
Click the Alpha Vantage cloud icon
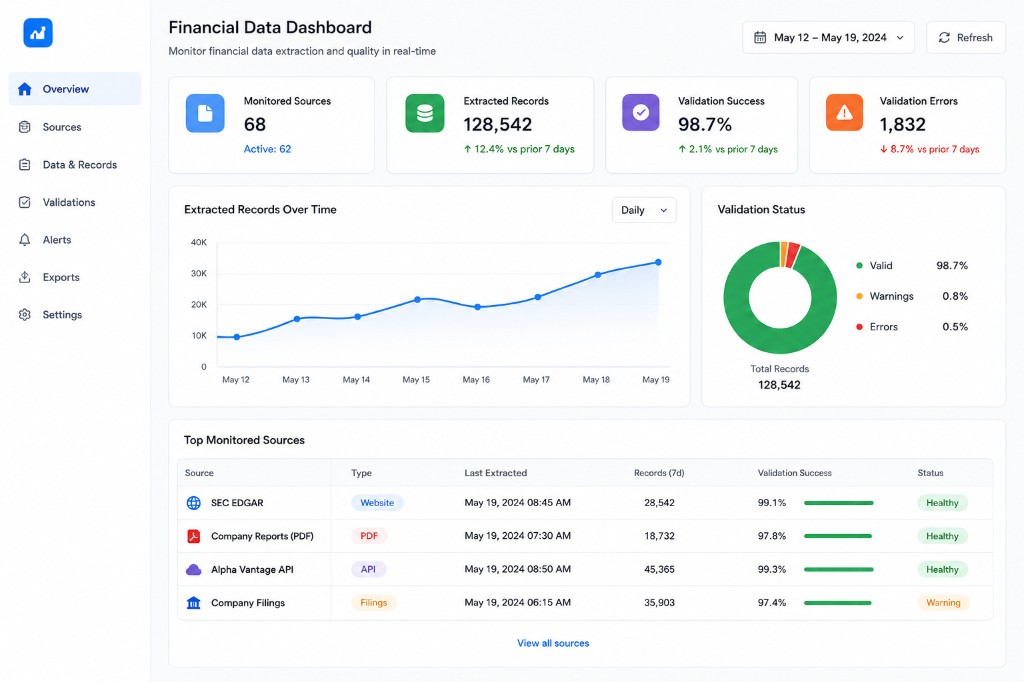[x=194, y=570]
